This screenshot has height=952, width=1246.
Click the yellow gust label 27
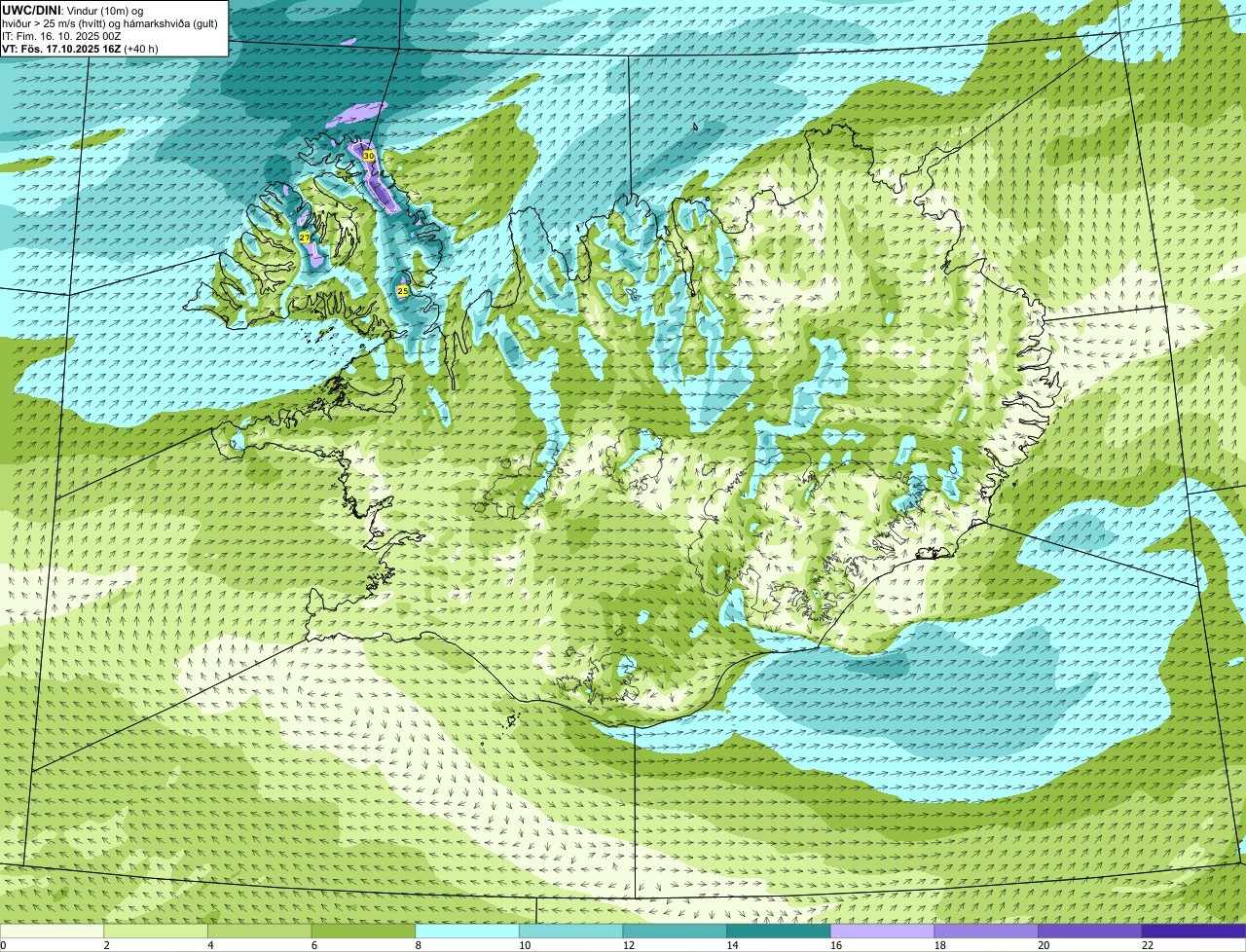pyautogui.click(x=305, y=238)
